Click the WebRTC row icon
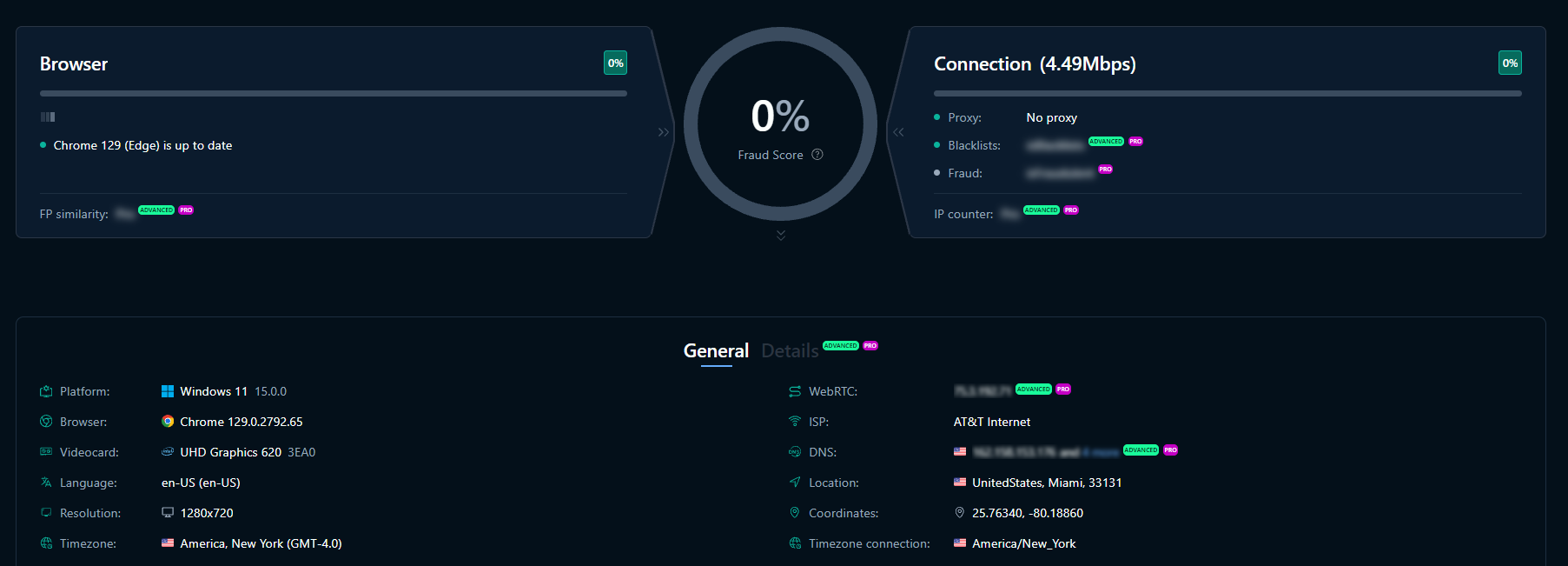1568x566 pixels. click(794, 392)
